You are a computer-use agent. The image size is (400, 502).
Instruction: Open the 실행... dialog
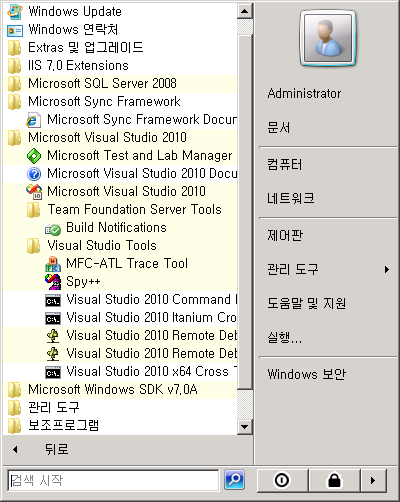click(x=285, y=338)
